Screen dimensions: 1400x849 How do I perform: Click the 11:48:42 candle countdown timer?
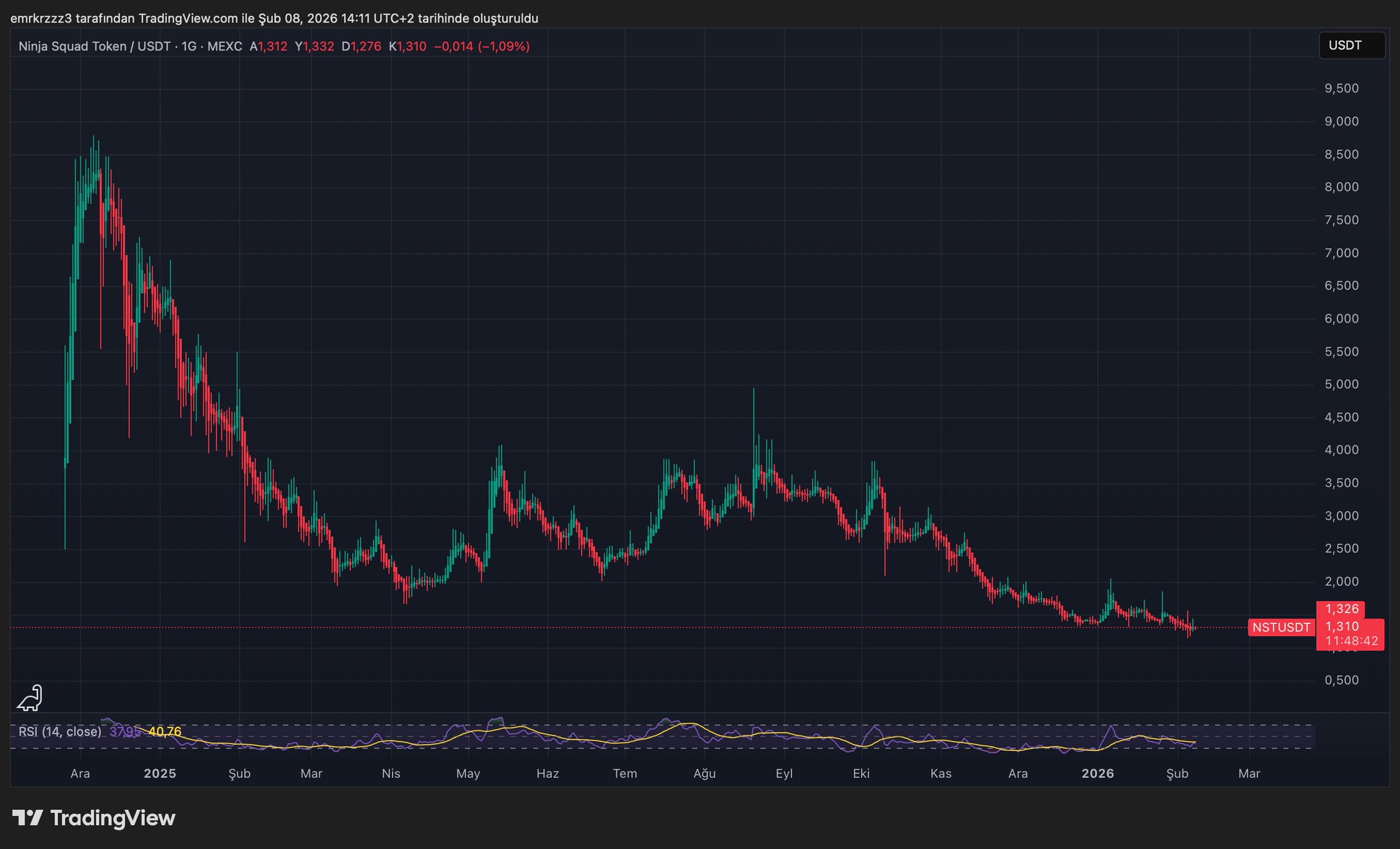1351,641
